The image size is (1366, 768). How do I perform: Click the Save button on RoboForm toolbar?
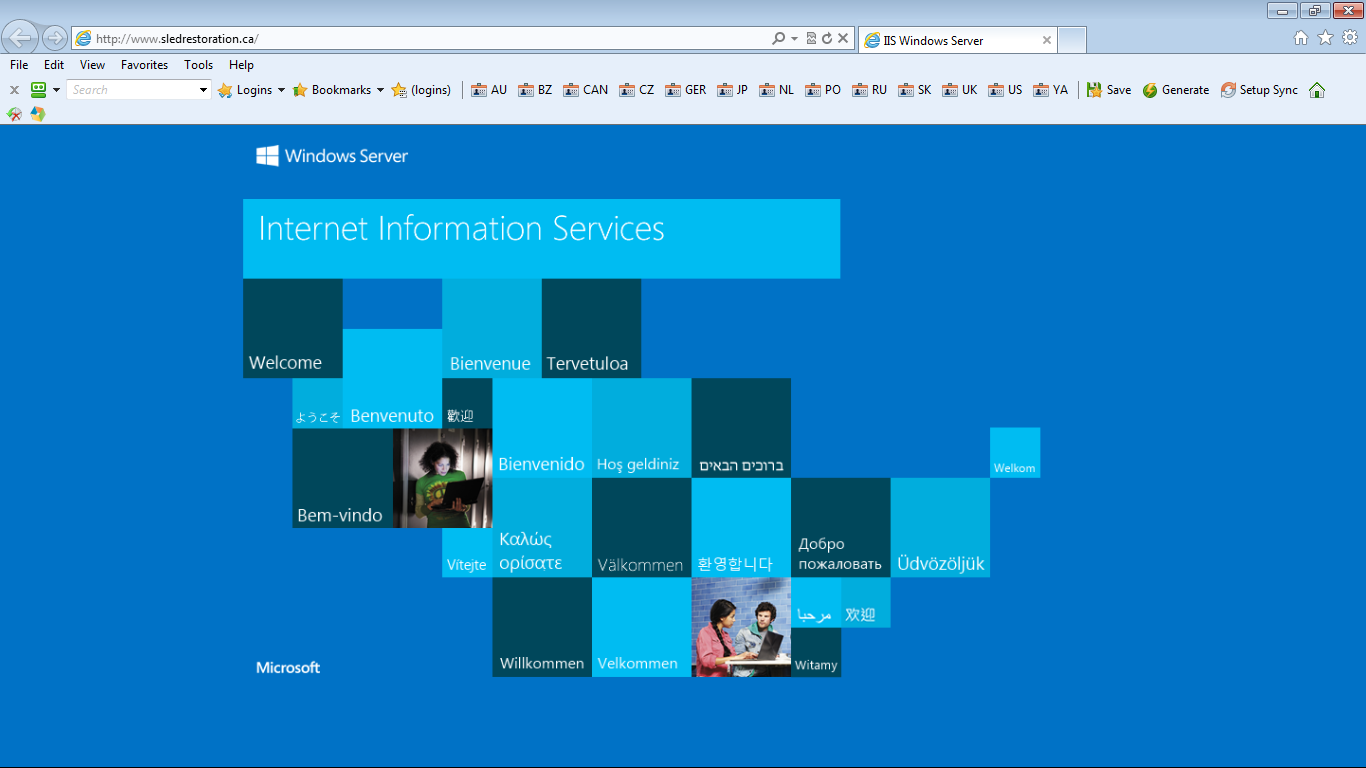1109,90
